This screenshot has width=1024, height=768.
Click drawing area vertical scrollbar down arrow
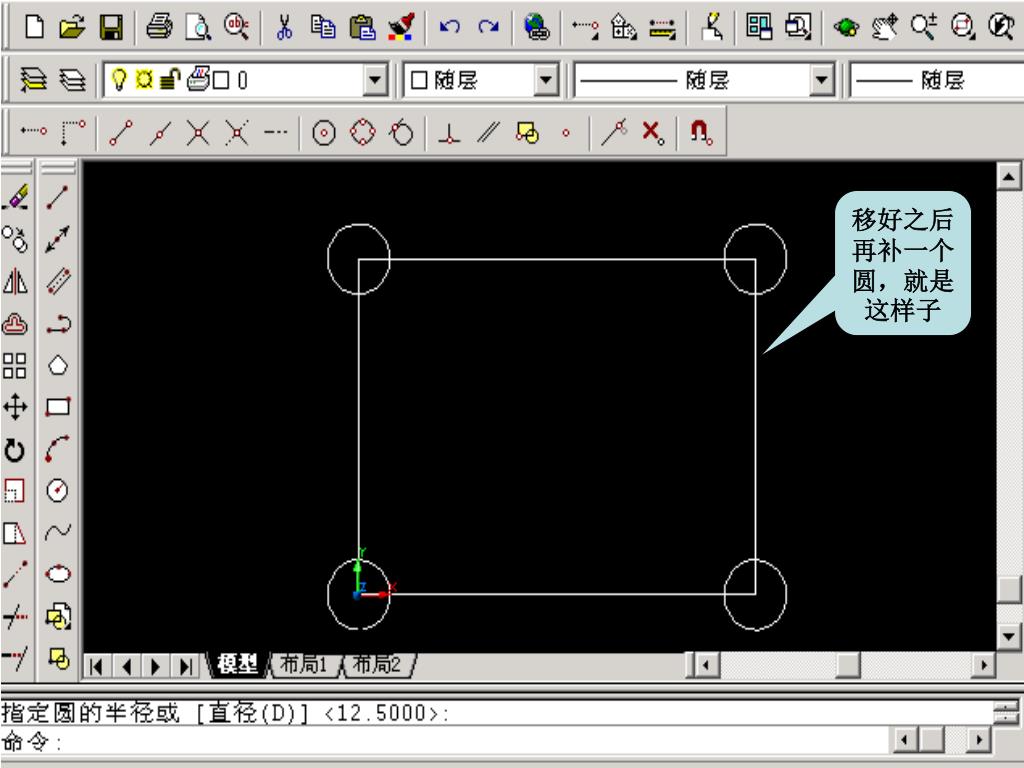click(1008, 636)
